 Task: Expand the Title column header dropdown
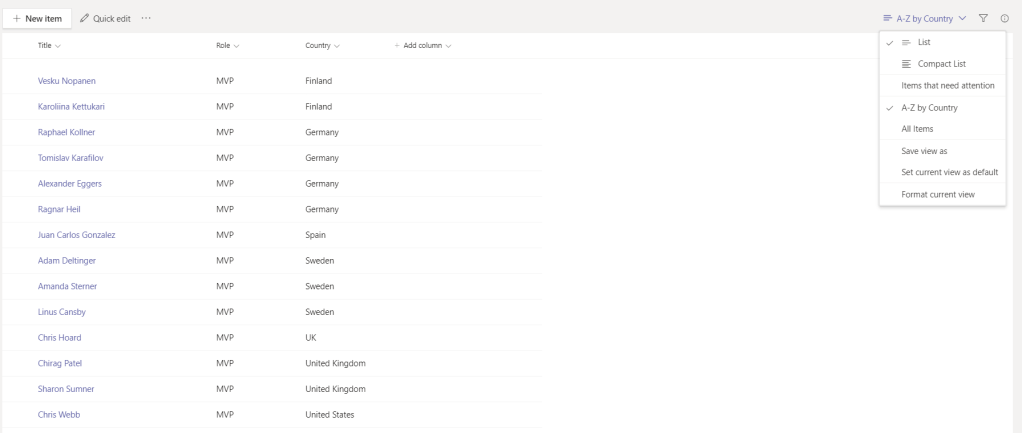49,46
